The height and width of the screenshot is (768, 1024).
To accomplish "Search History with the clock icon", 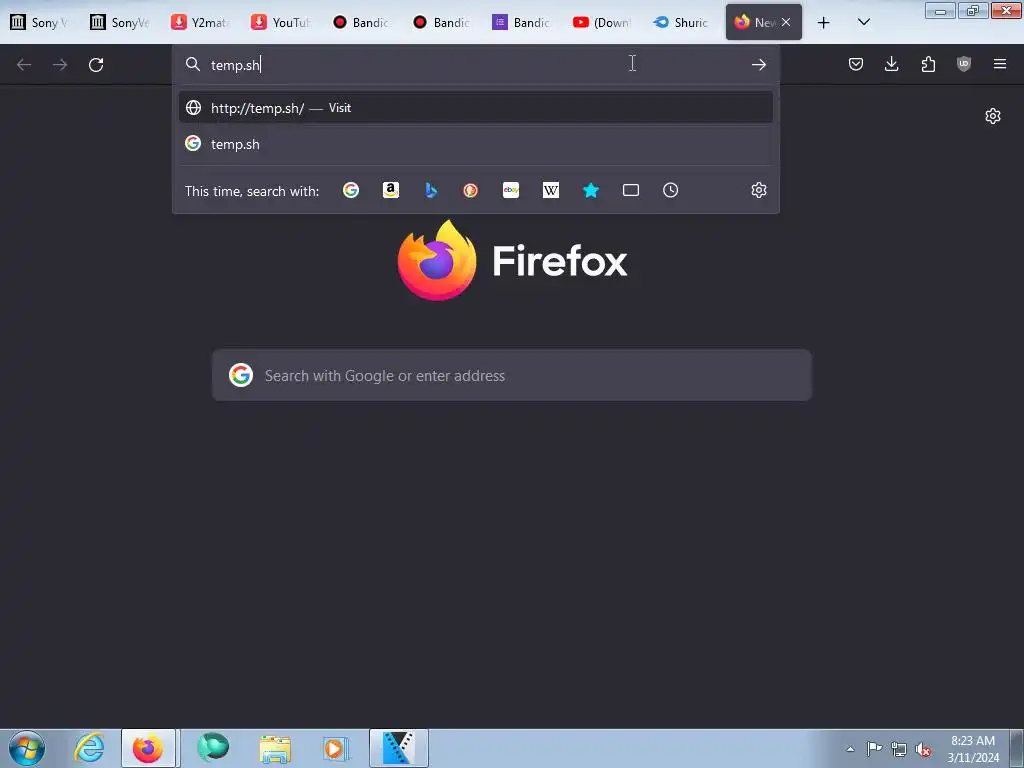I will [671, 190].
